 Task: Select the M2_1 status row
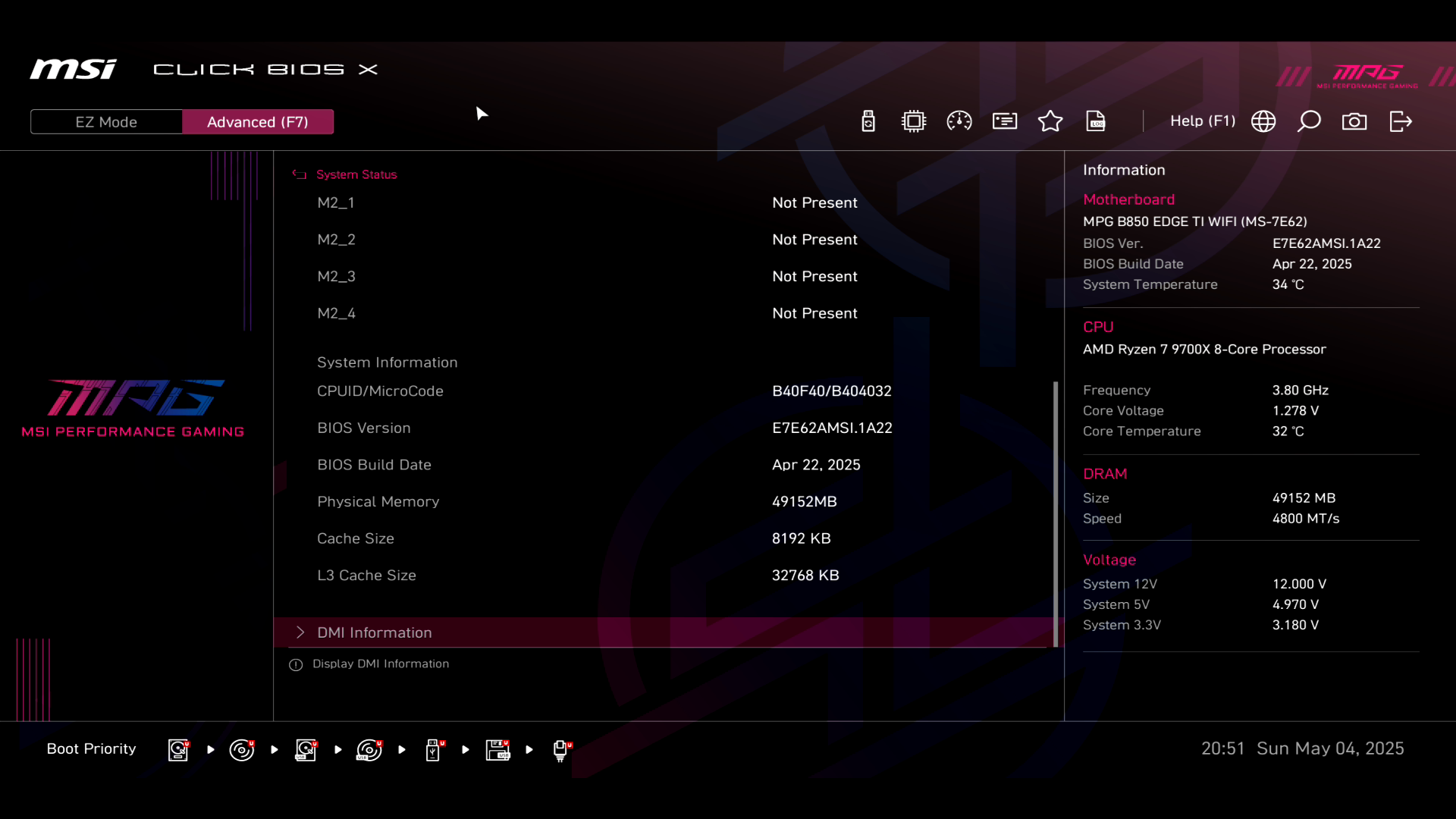coord(336,202)
